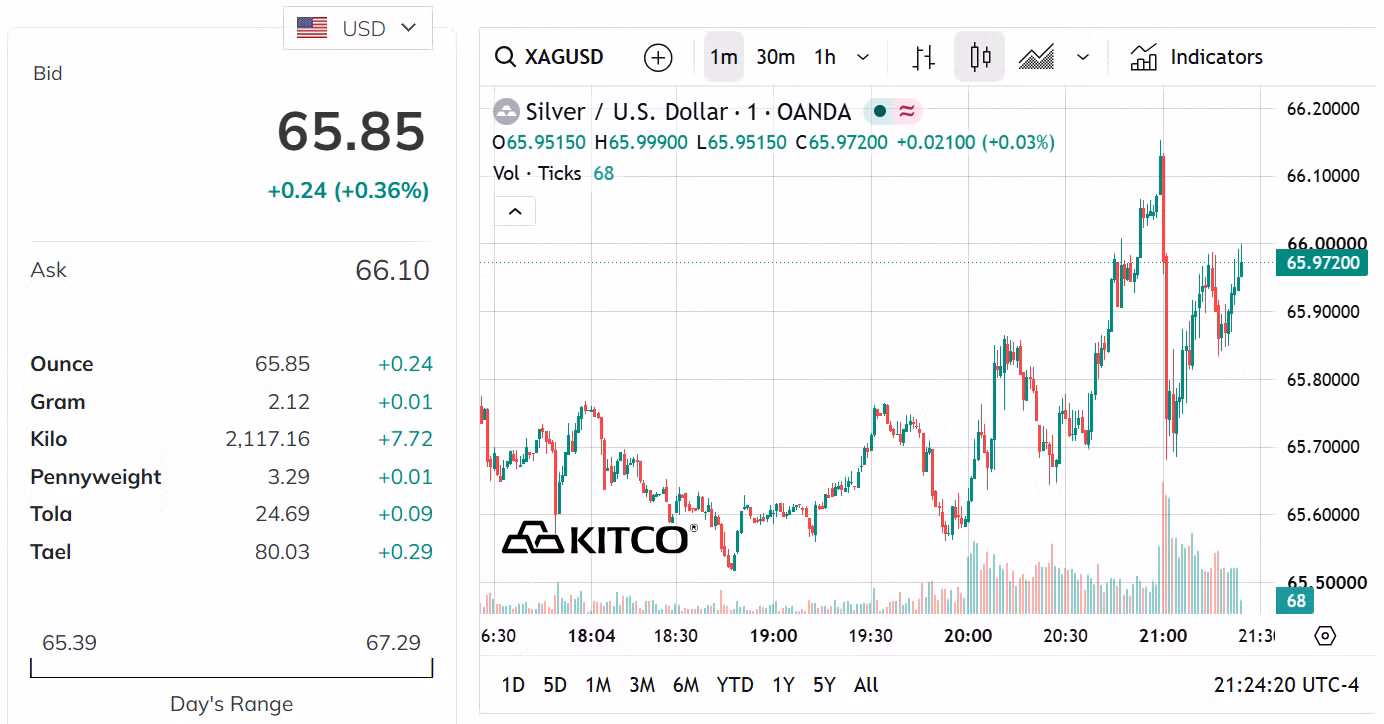
Task: Select the YTD date range
Action: (x=735, y=685)
